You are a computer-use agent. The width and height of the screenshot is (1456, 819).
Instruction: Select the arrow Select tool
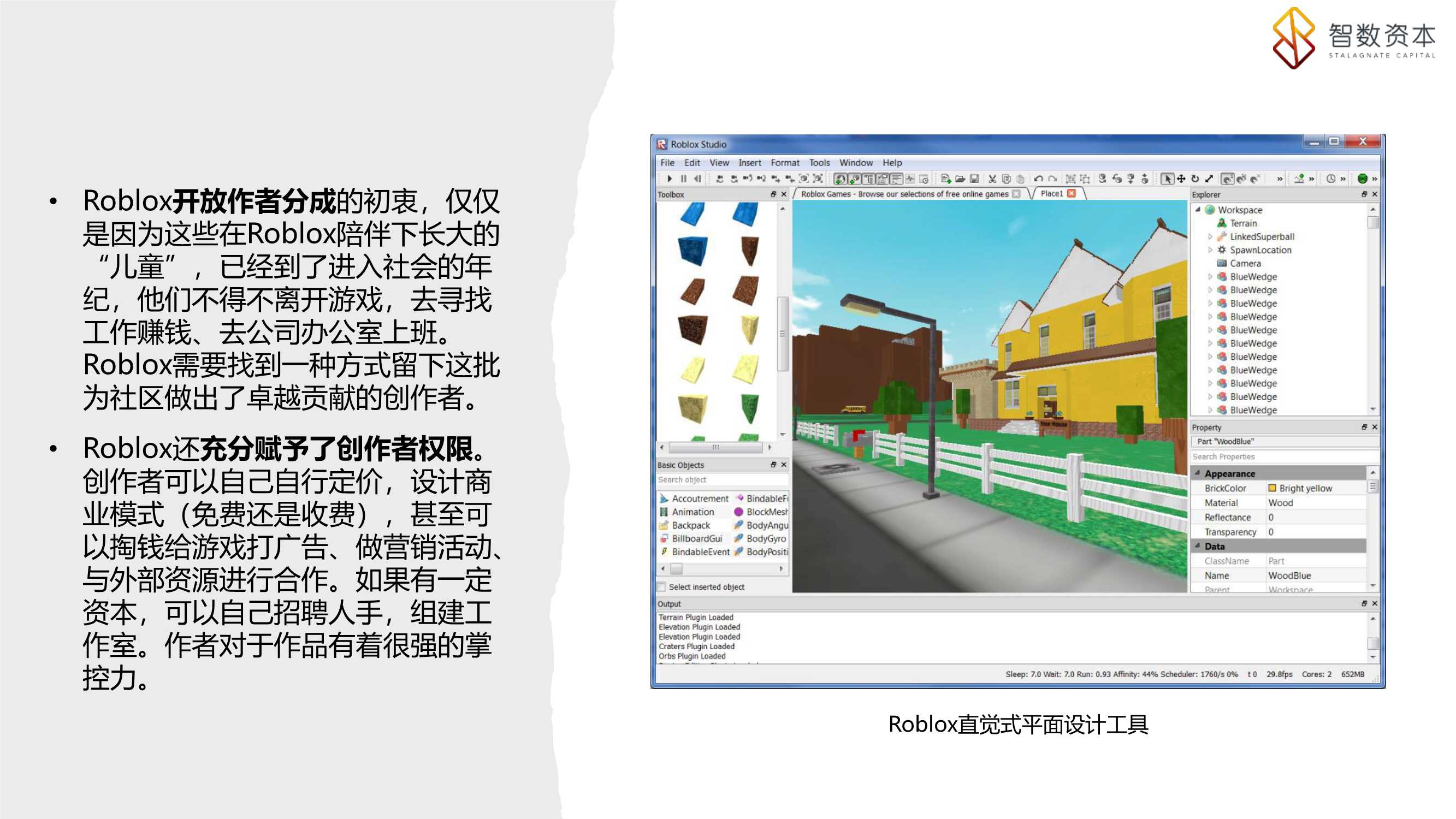click(x=1167, y=179)
